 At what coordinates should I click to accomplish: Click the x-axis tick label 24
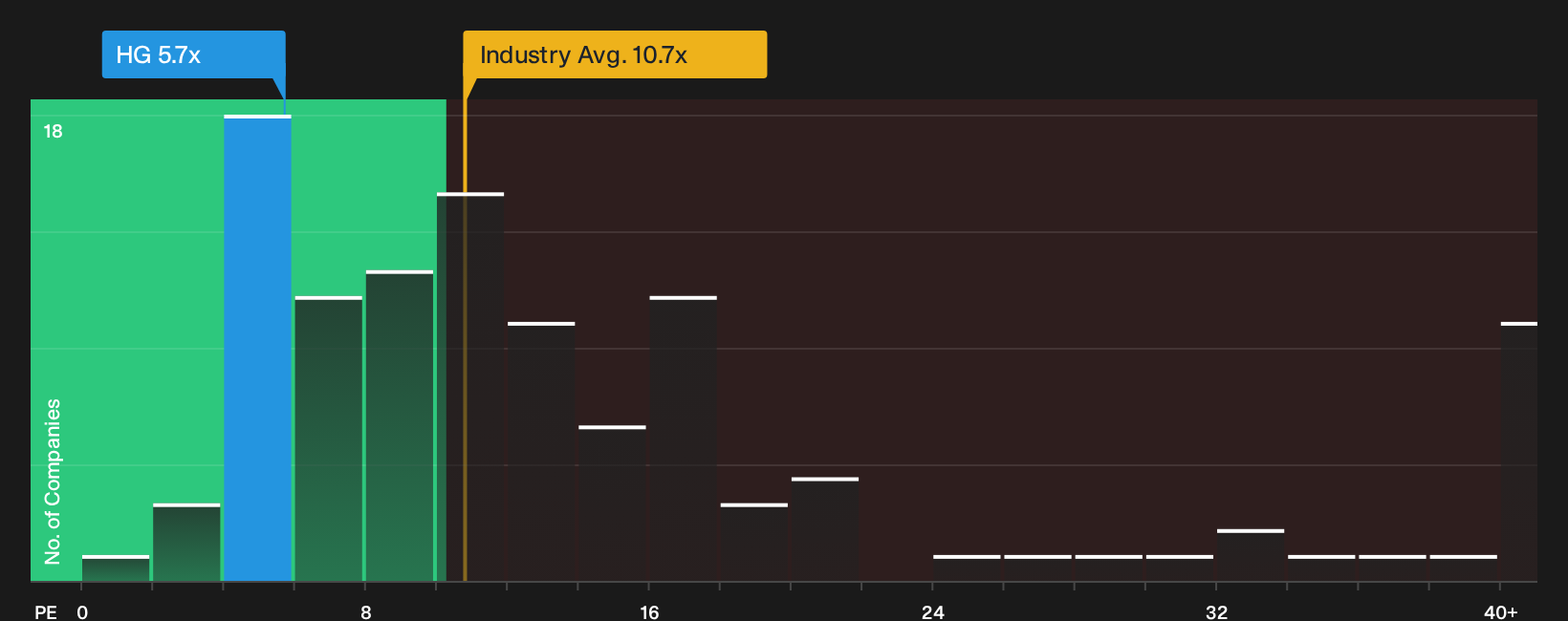coord(933,611)
